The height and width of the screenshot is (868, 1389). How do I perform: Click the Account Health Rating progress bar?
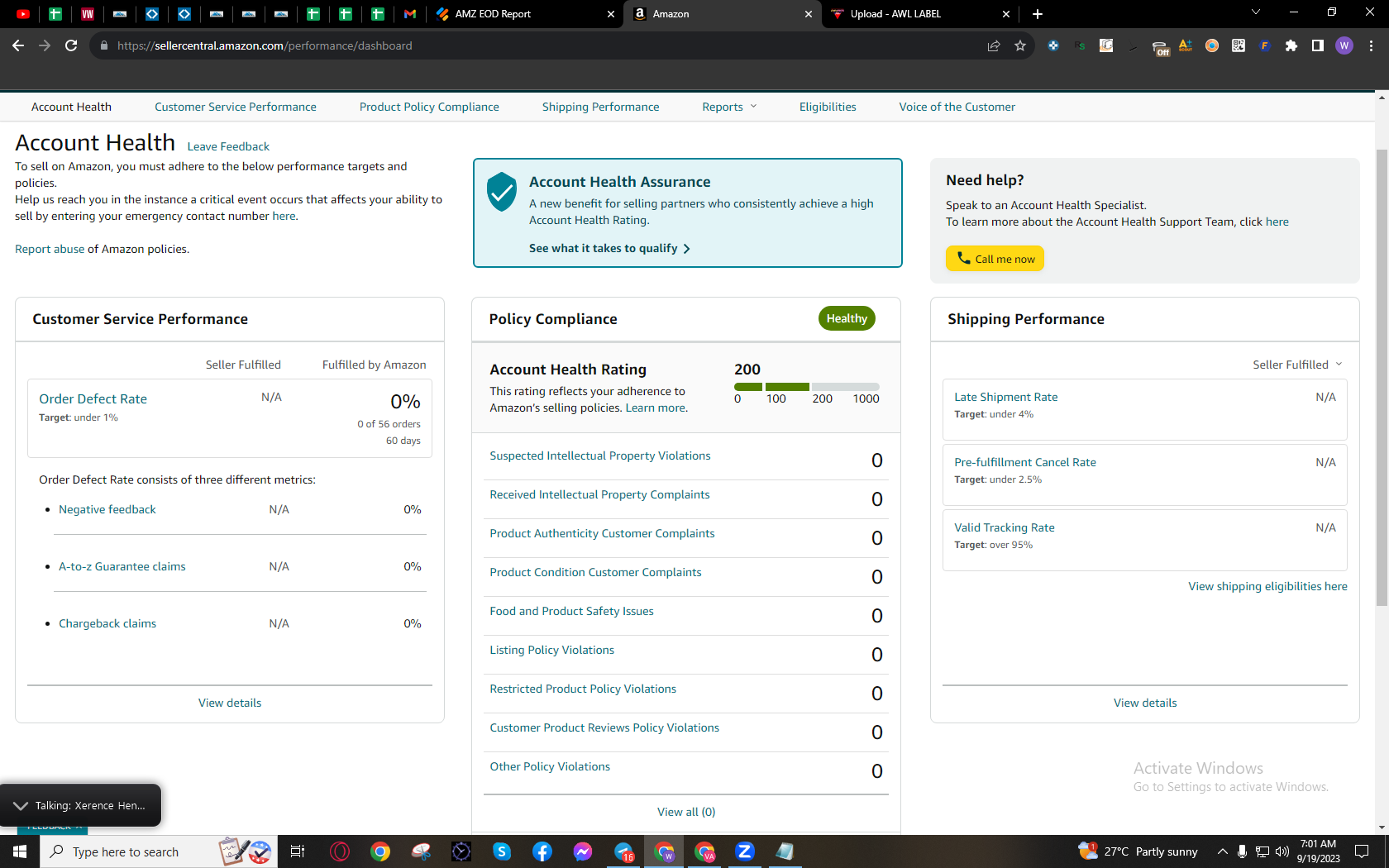tap(807, 387)
